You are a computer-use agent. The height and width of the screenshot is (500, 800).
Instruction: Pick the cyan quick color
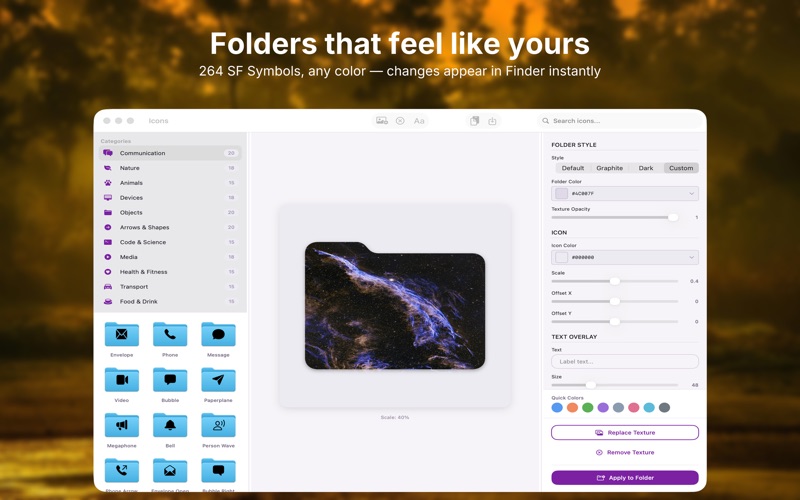(x=649, y=408)
